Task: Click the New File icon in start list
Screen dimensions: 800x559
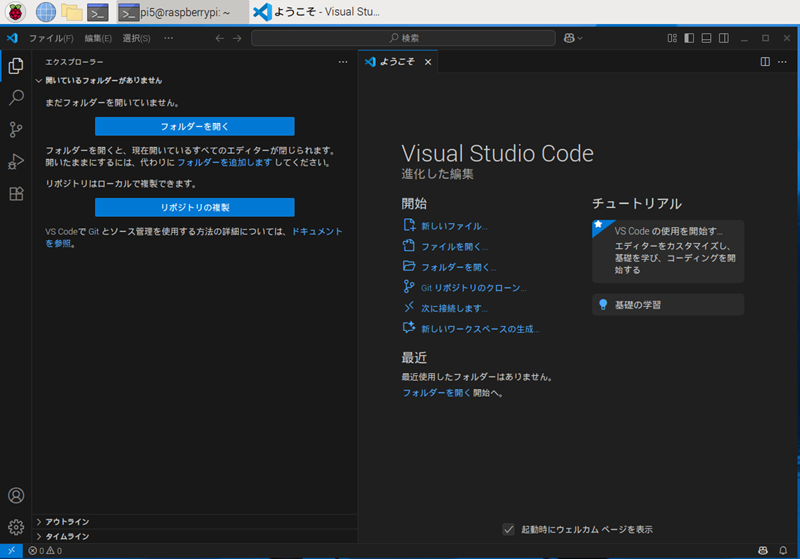Action: pyautogui.click(x=409, y=225)
